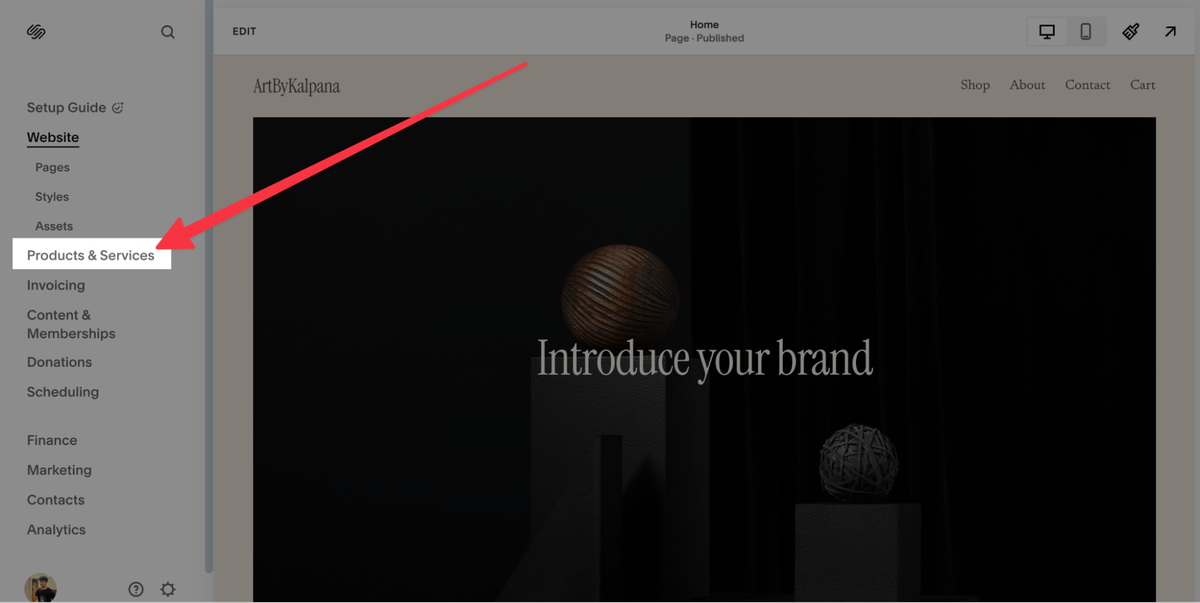Expand preview with arrow icon
Screen dimensions: 1200x603
pyautogui.click(x=1170, y=32)
